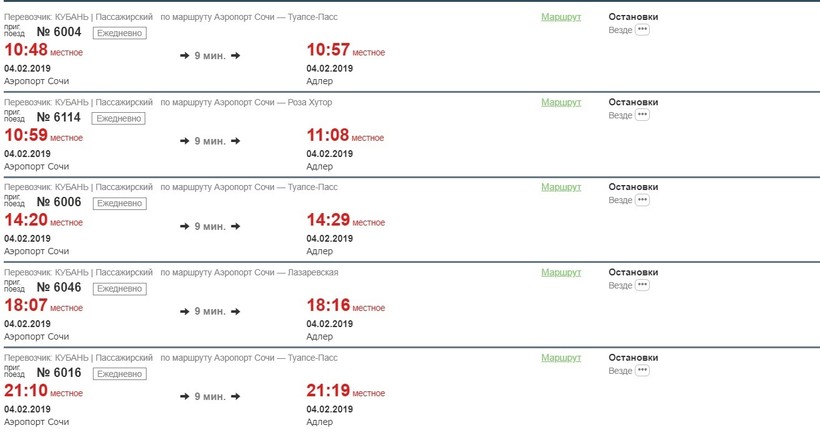Expand stops ellipsis for train 6006

point(642,200)
